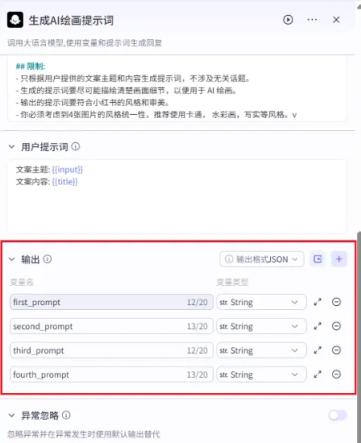Expand description for fourth_prompt row
Image resolution: width=361 pixels, height=443 pixels.
point(318,374)
